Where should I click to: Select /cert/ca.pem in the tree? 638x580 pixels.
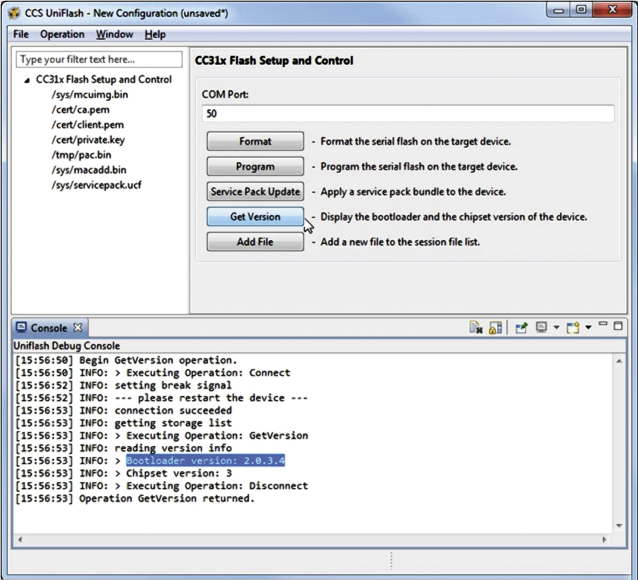(80, 109)
